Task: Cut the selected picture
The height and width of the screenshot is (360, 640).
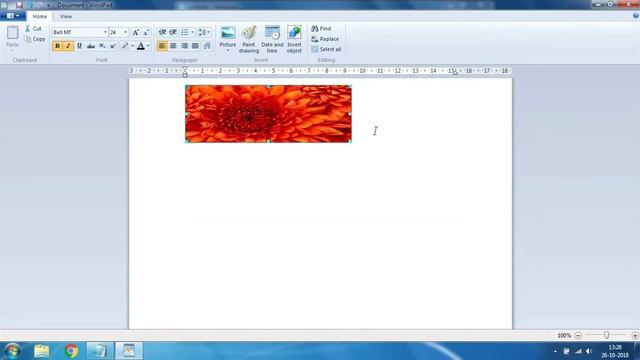Action: [x=33, y=29]
